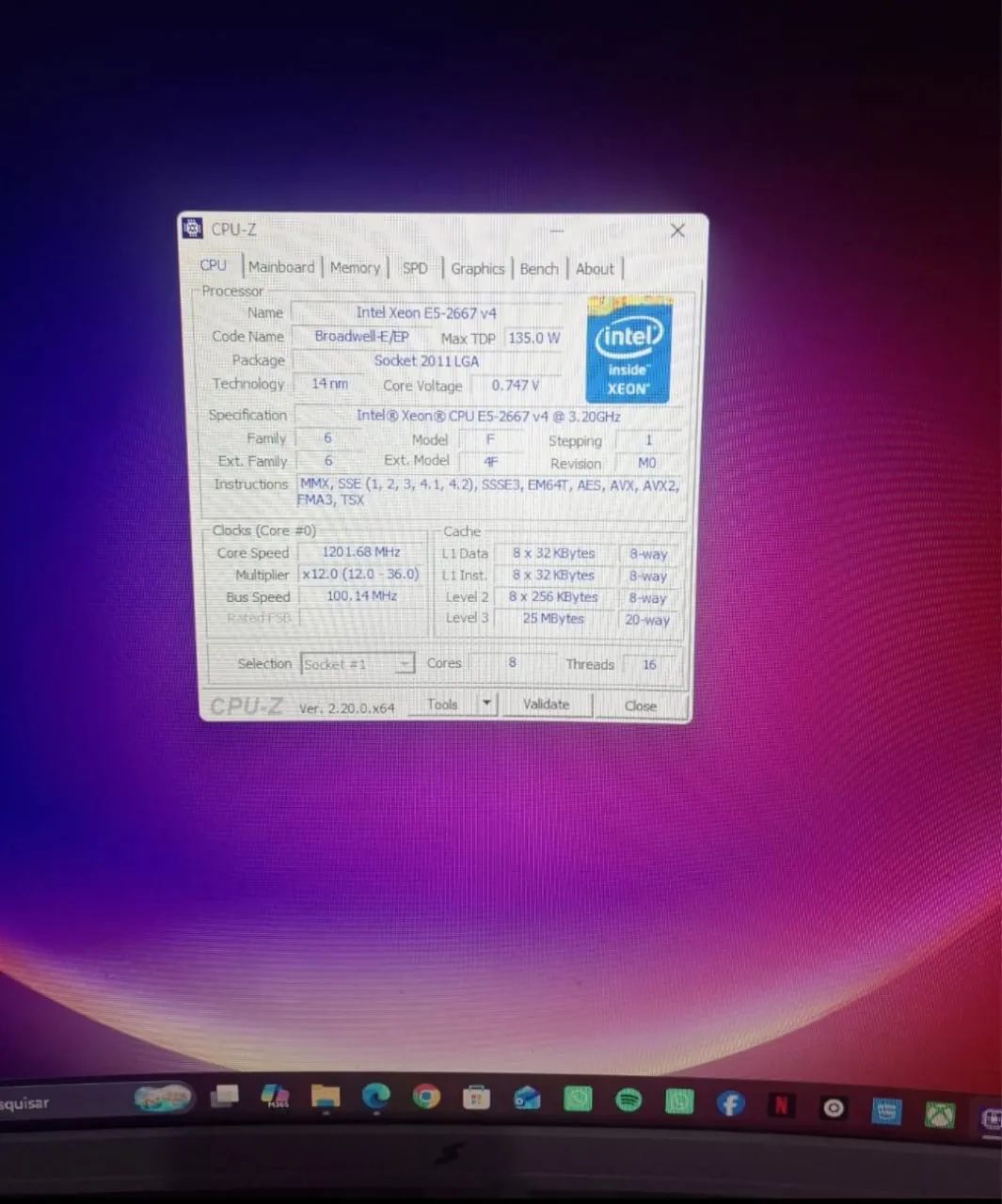
Task: Click the Package value Socket 2011 LGA
Action: pyautogui.click(x=426, y=360)
